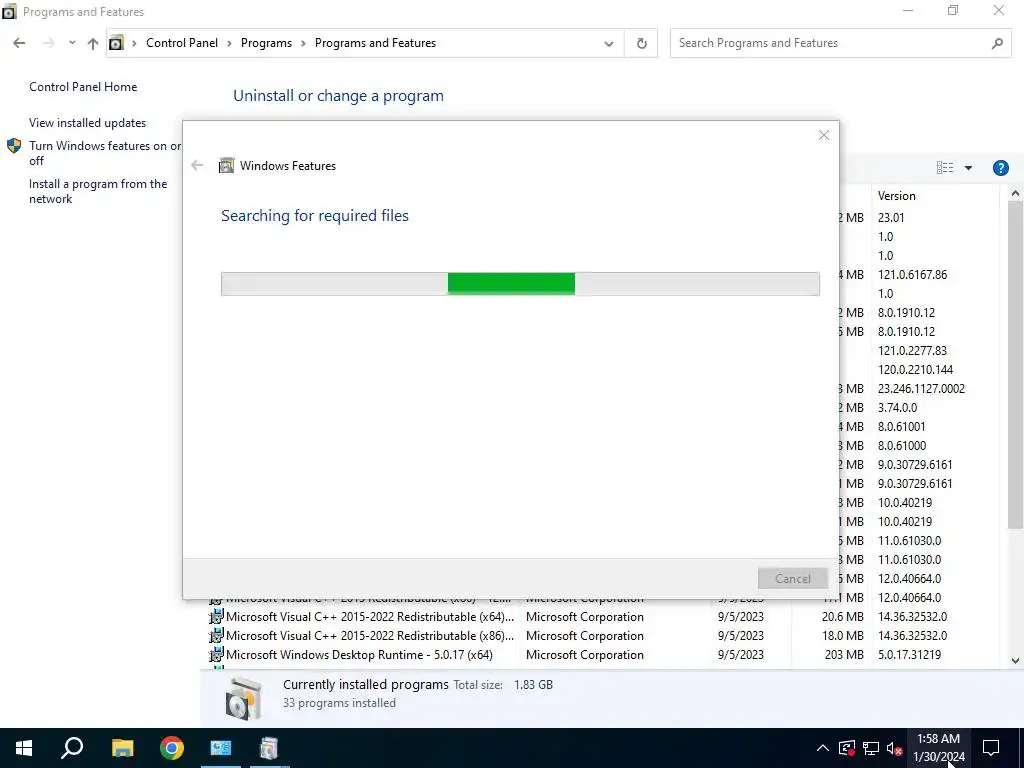Screen dimensions: 1024x768
Task: Open the Windows Start menu
Action: pos(24,748)
